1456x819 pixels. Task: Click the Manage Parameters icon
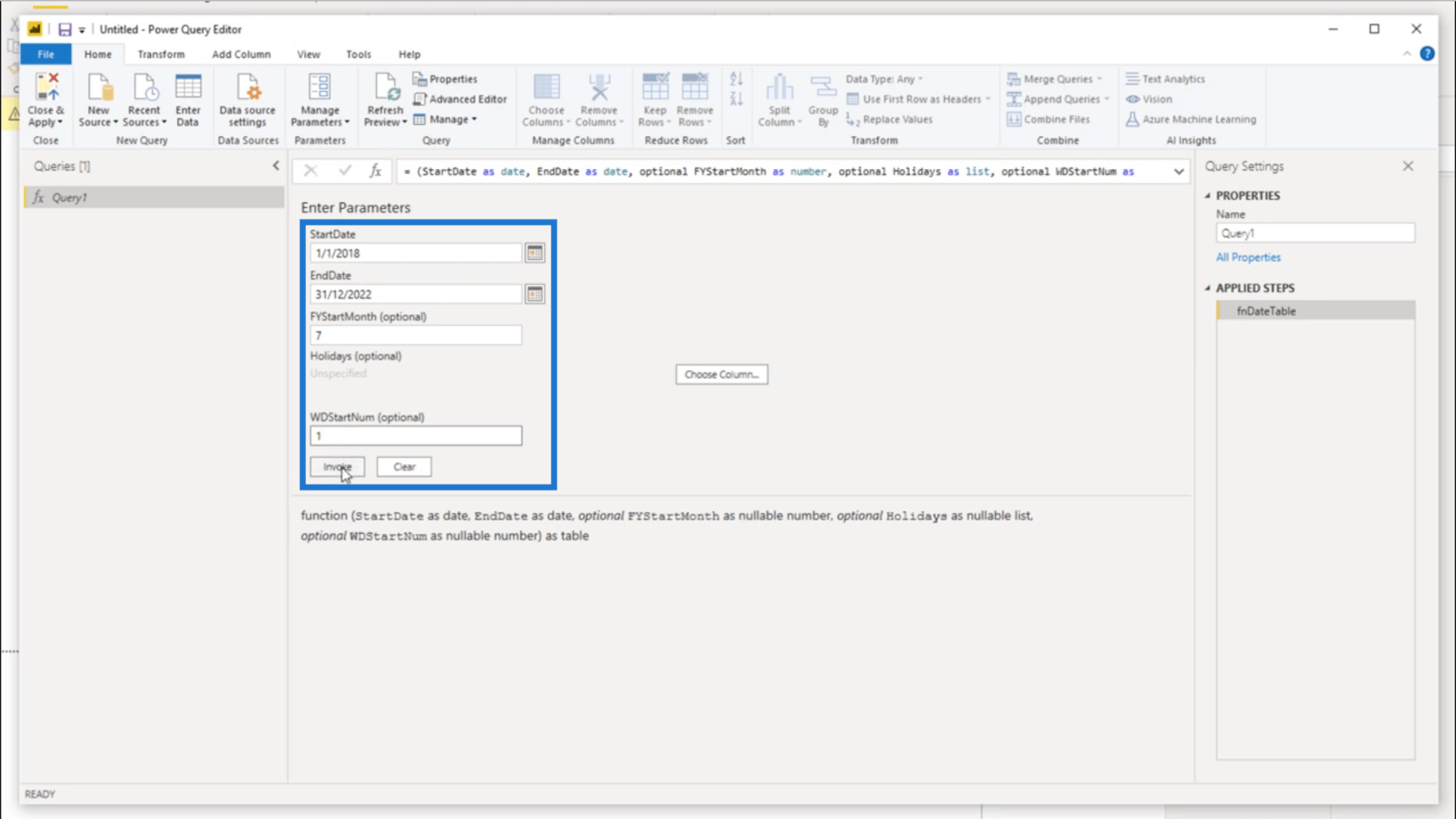point(320,99)
